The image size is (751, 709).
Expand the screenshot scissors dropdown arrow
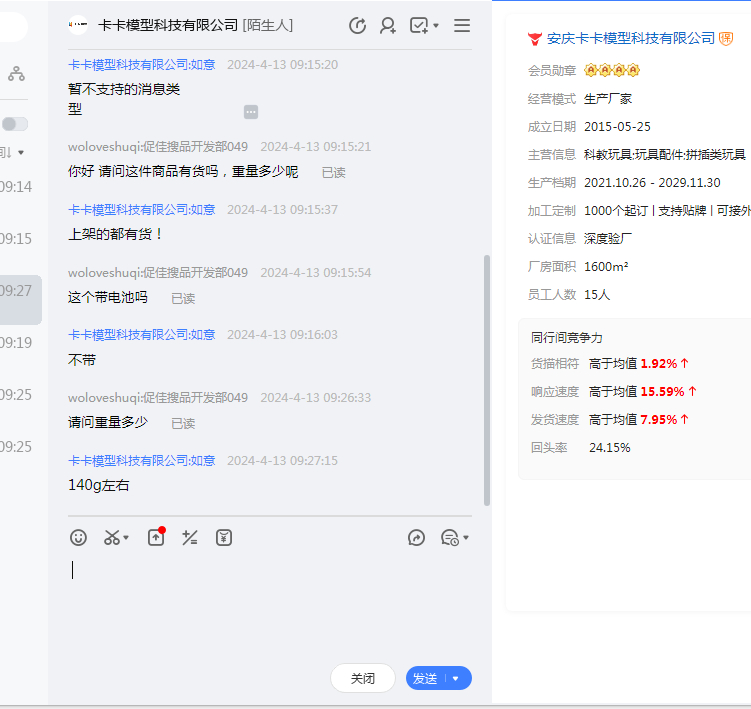[x=126, y=539]
